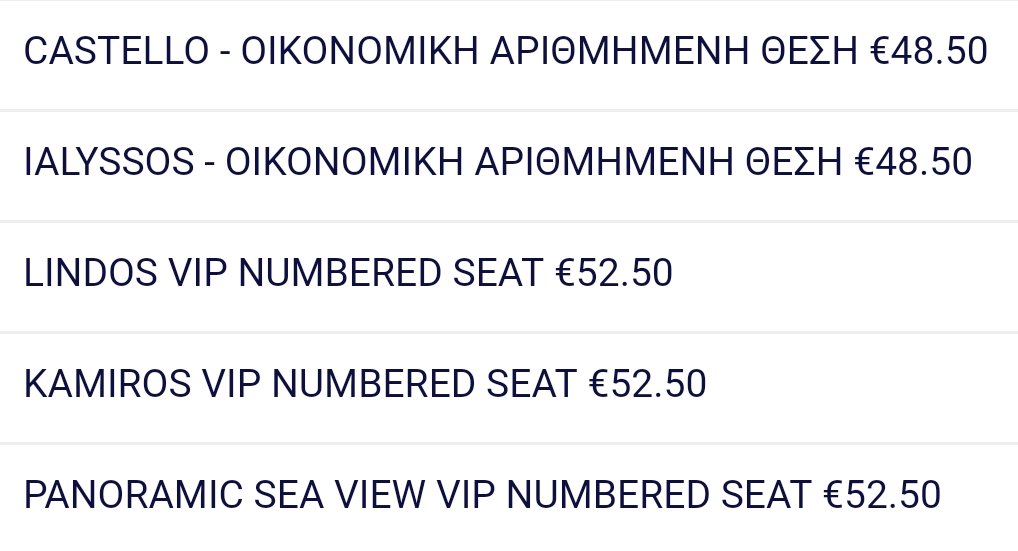The height and width of the screenshot is (551, 1018).
Task: Tap the words PANORAMIC SEA VIEW
Action: click(x=225, y=495)
